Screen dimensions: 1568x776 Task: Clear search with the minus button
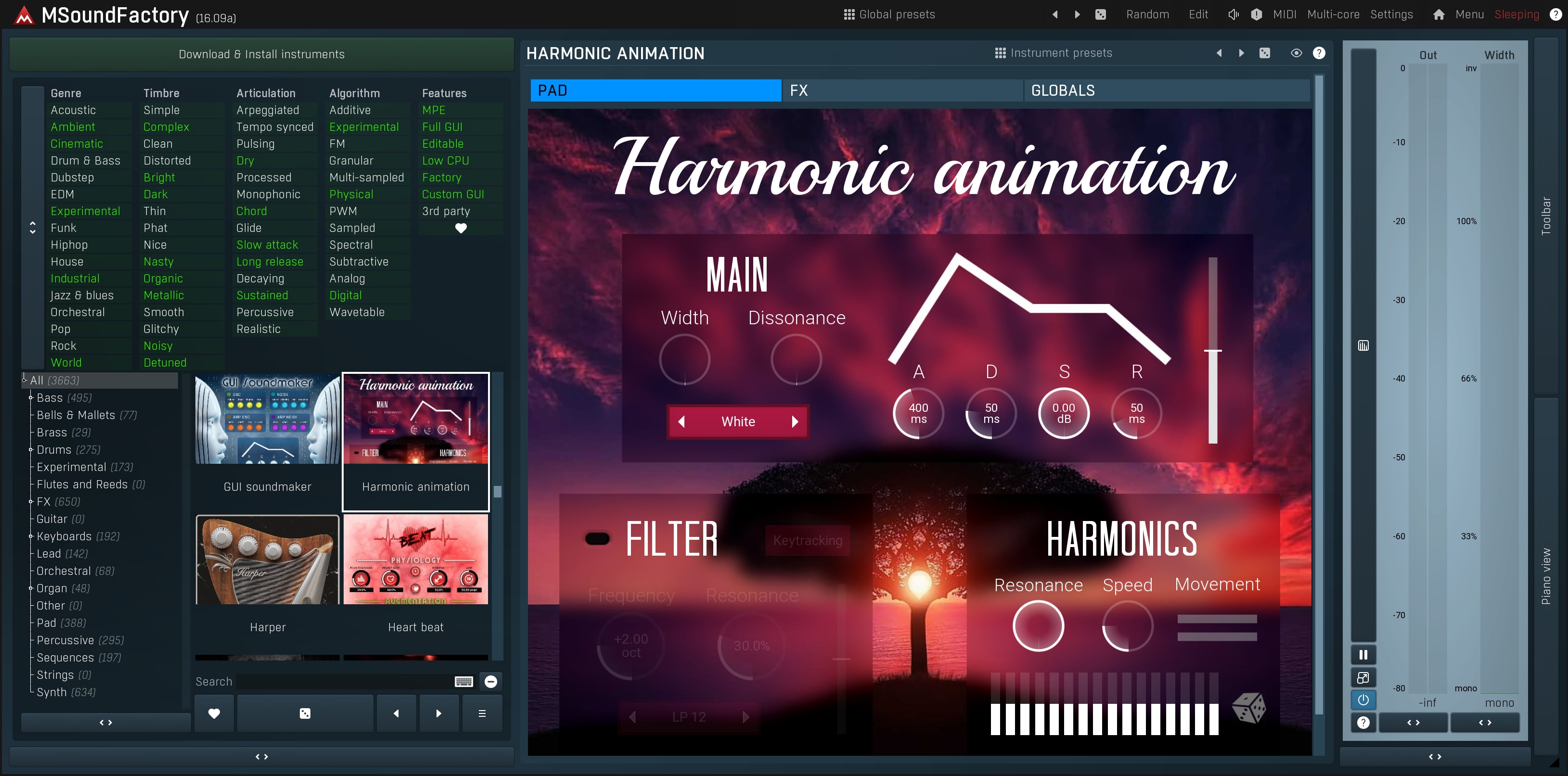(x=490, y=682)
